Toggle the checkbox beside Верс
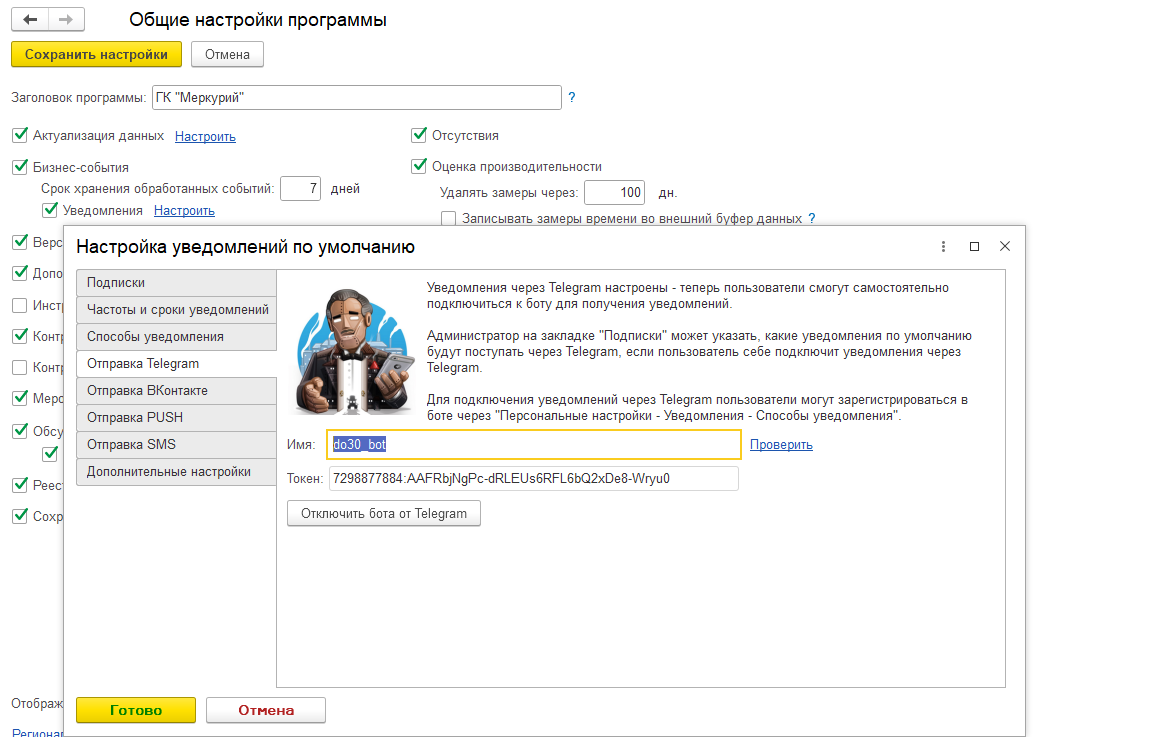The height and width of the screenshot is (737, 1149). pos(20,242)
